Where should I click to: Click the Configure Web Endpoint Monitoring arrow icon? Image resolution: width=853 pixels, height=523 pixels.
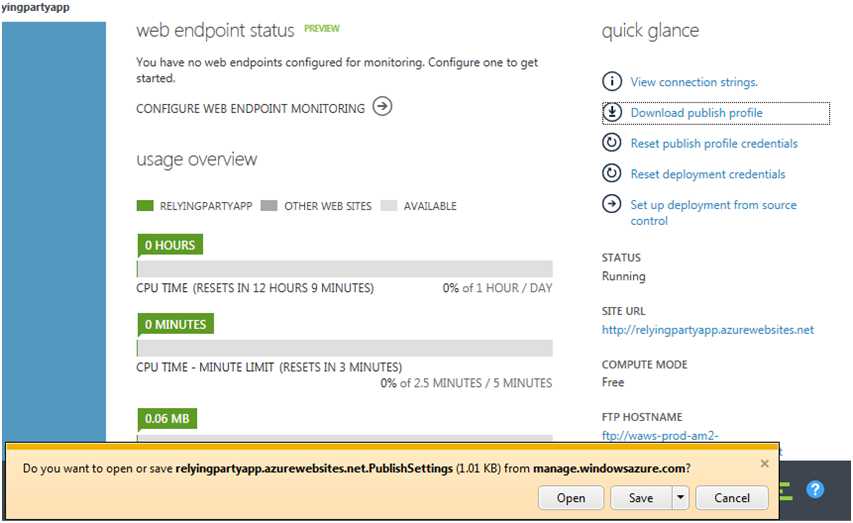coord(382,107)
